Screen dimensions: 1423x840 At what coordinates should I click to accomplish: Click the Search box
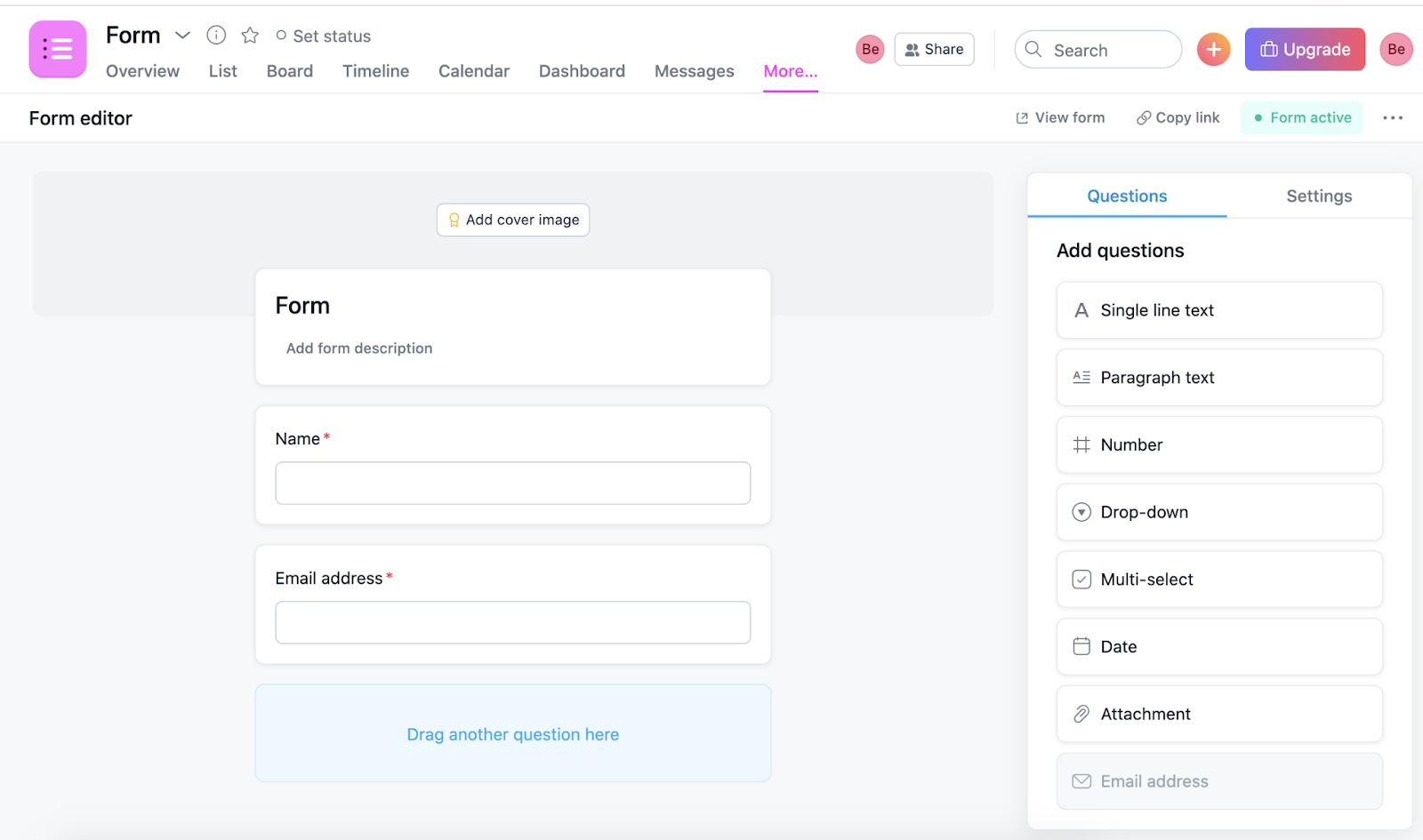[x=1097, y=50]
